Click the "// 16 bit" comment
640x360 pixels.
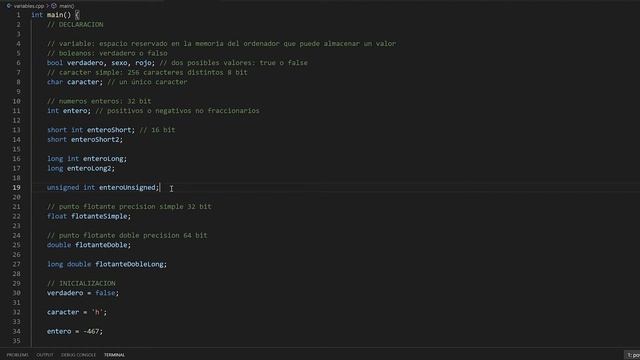(x=157, y=130)
